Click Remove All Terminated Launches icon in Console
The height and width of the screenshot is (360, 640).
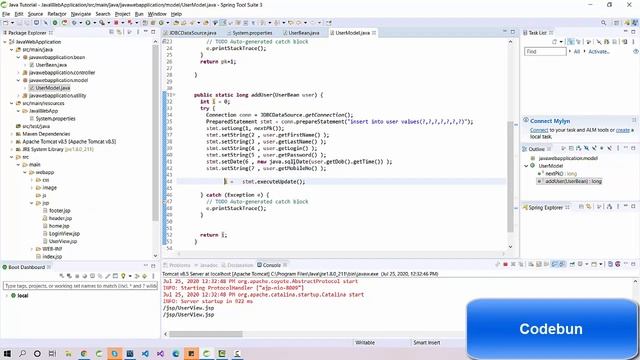pyautogui.click(x=521, y=264)
